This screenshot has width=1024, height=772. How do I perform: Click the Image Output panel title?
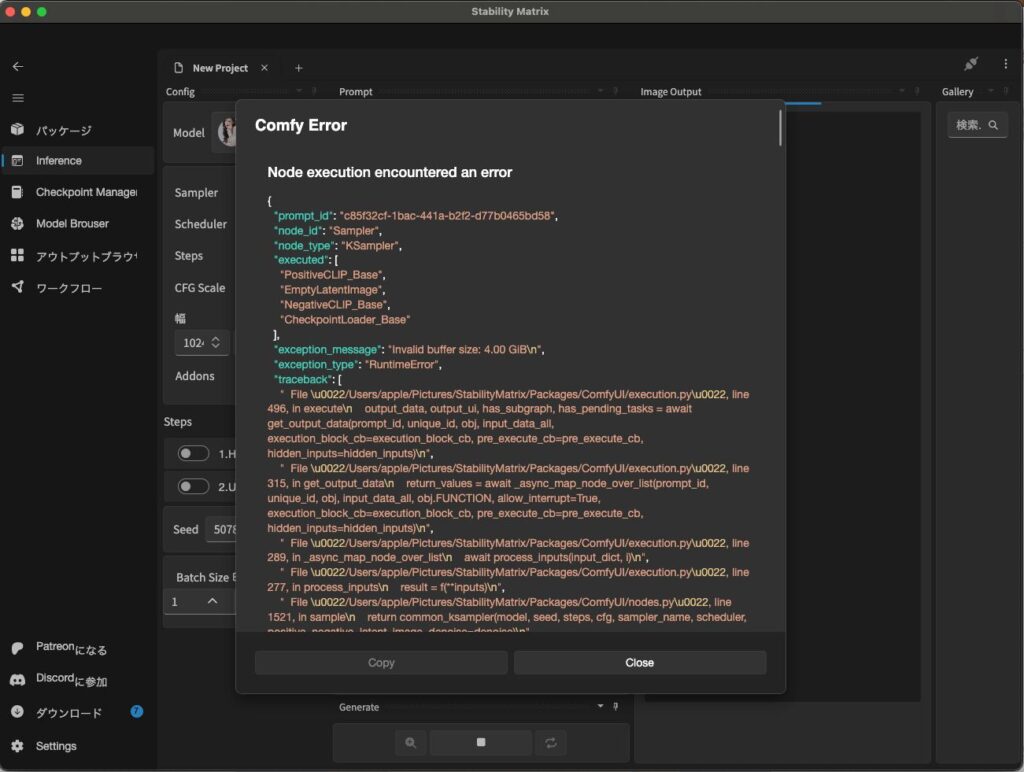point(671,91)
